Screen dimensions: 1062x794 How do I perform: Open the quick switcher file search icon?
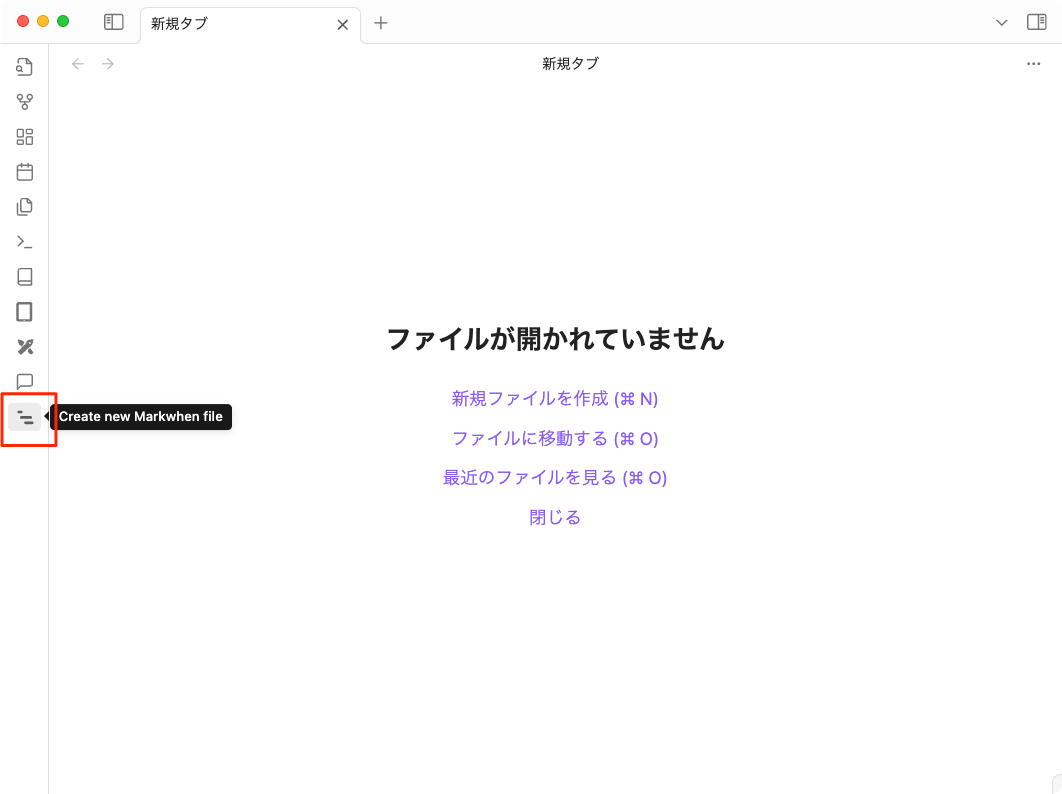[x=24, y=66]
